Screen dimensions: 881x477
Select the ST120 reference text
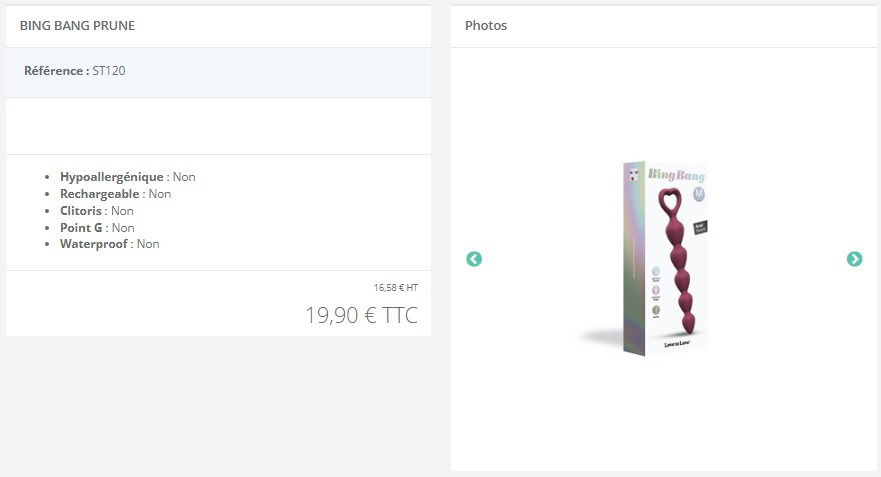109,71
